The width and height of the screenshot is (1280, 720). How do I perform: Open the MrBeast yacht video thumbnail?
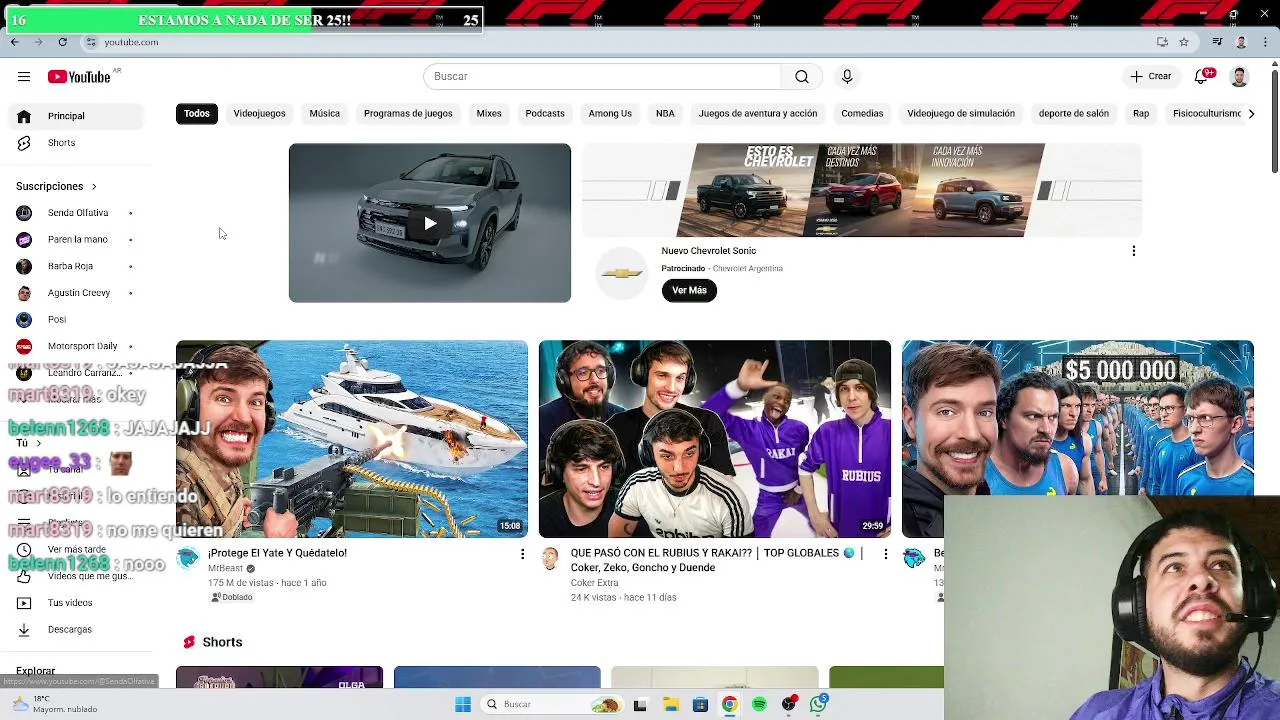point(352,439)
